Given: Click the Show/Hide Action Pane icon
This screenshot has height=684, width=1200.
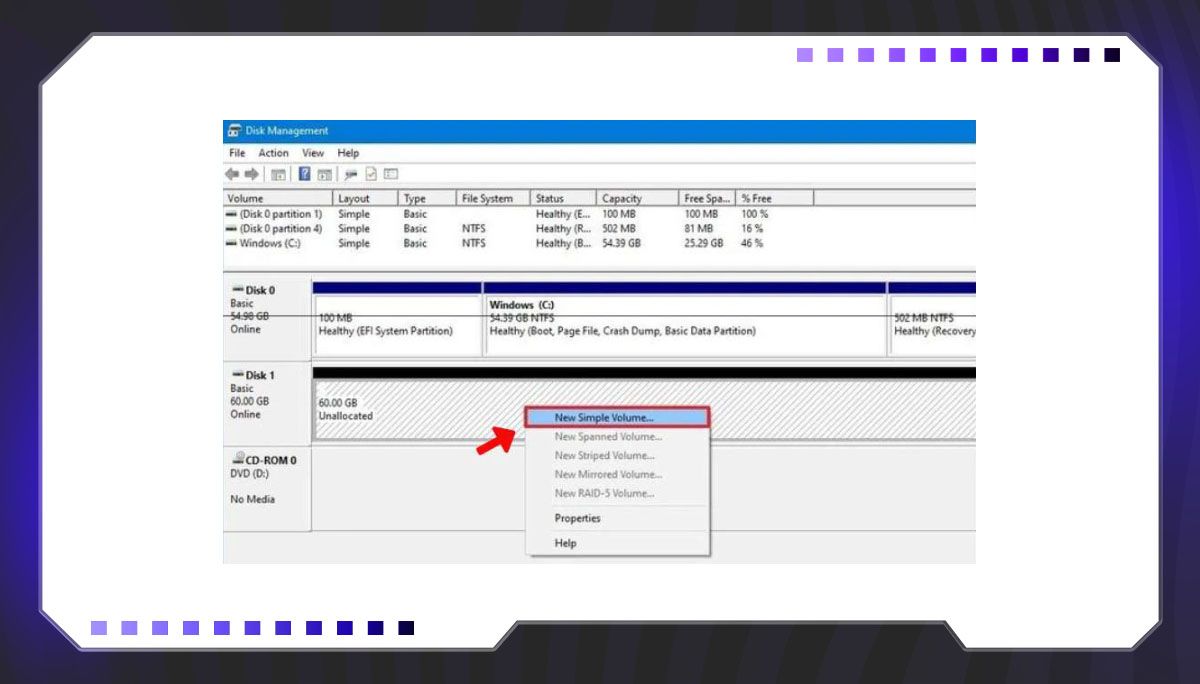Looking at the screenshot, I should (x=324, y=174).
